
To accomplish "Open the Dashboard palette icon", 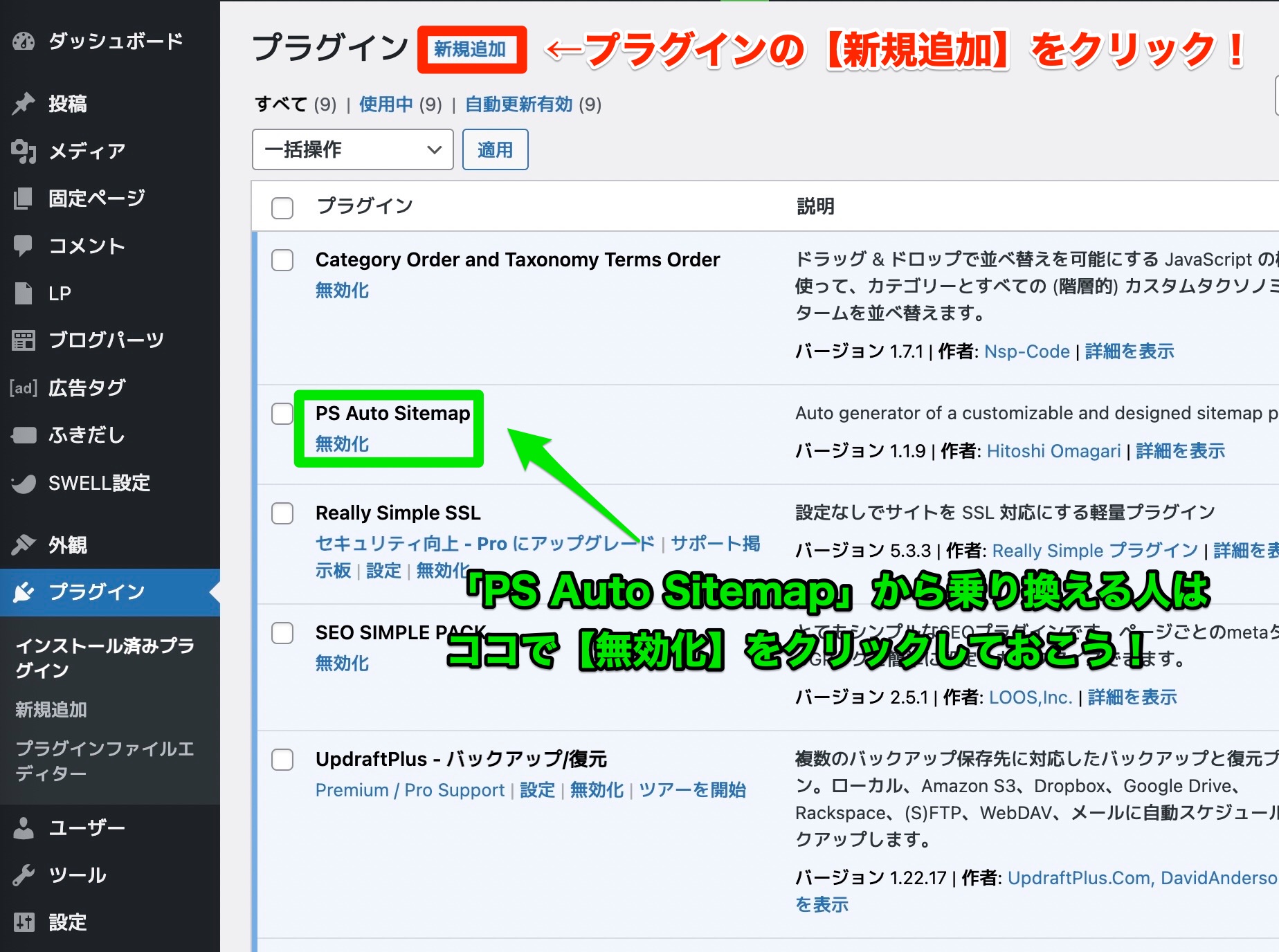I will point(24,42).
